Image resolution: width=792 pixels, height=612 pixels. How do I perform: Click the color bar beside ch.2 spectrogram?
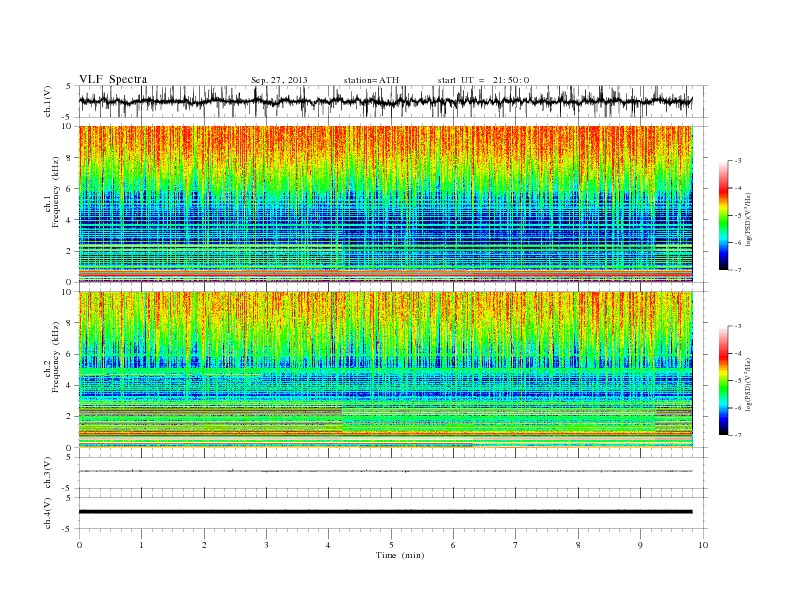tap(723, 380)
